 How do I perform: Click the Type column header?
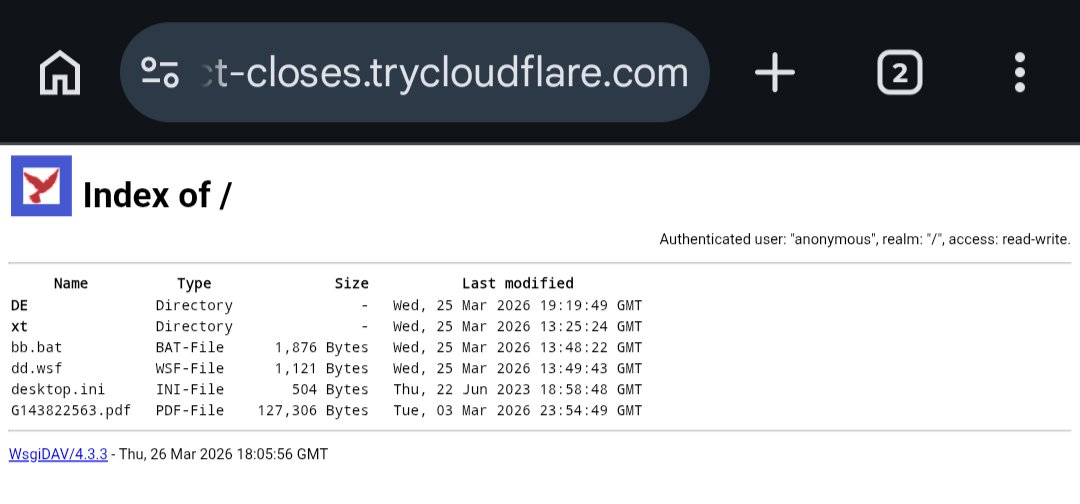coord(194,283)
